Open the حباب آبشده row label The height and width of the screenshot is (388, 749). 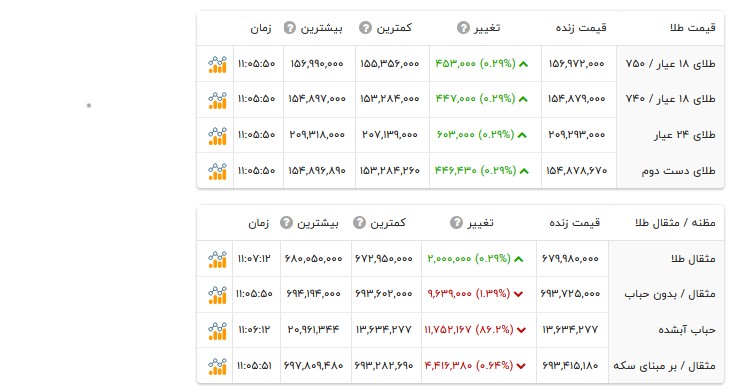click(687, 330)
